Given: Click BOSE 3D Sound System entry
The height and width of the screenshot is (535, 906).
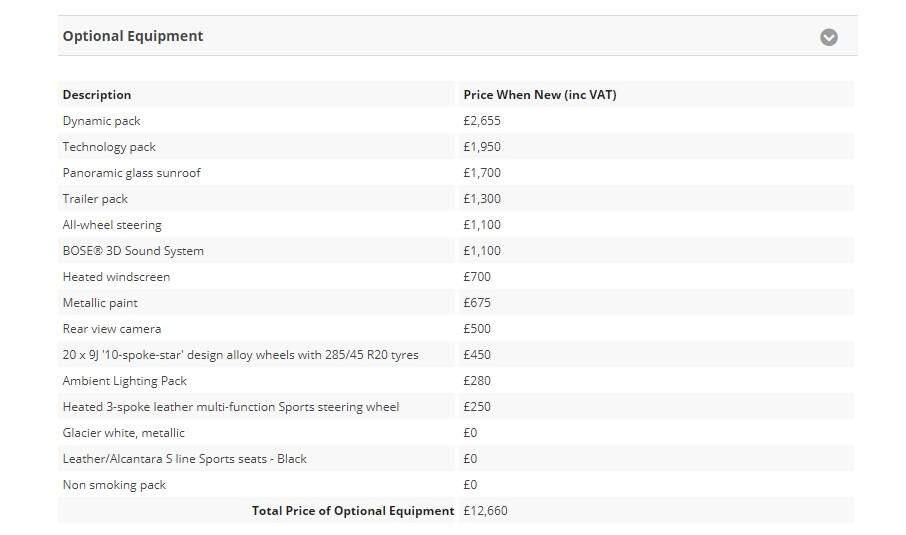Looking at the screenshot, I should point(133,251).
